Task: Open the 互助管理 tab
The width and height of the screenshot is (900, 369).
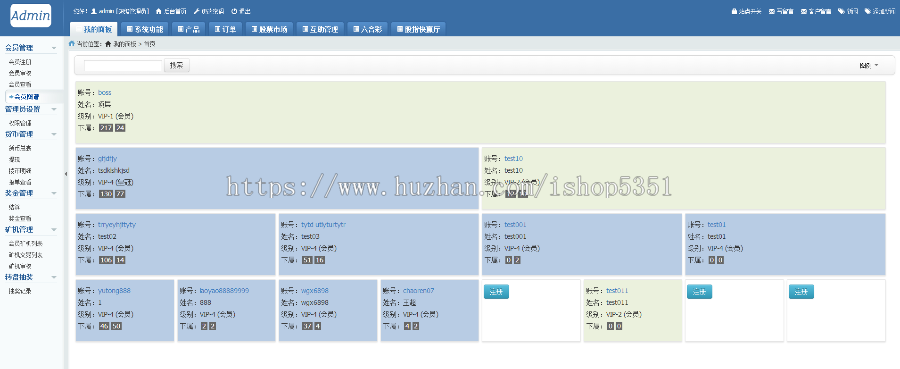Action: 320,29
